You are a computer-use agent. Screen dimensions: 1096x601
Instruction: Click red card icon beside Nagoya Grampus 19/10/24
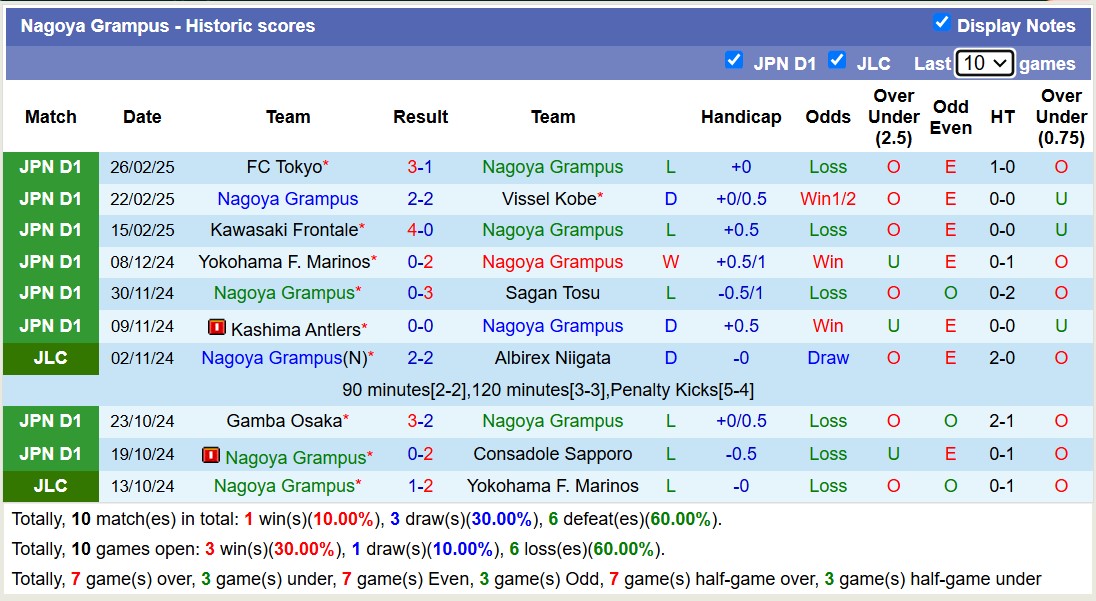211,455
